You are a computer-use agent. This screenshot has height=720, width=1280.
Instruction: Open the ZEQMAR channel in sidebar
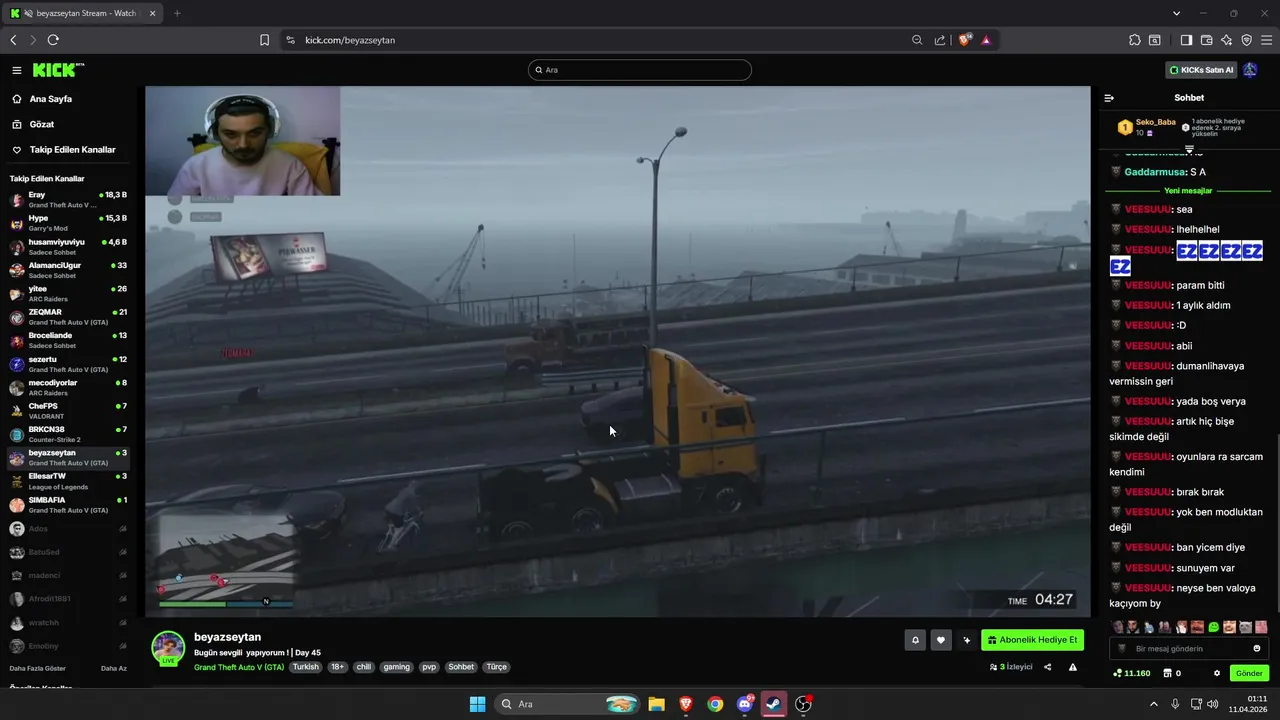click(68, 316)
